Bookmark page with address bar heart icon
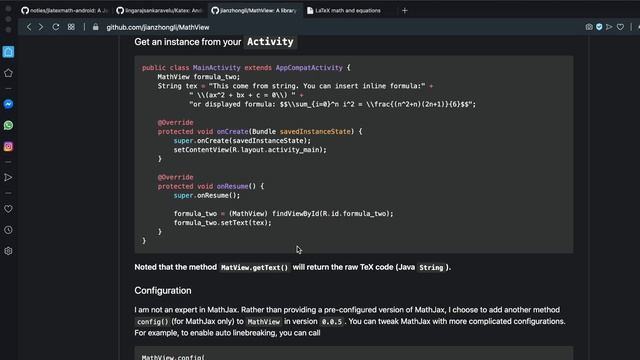The height and width of the screenshot is (360, 640). (620, 27)
